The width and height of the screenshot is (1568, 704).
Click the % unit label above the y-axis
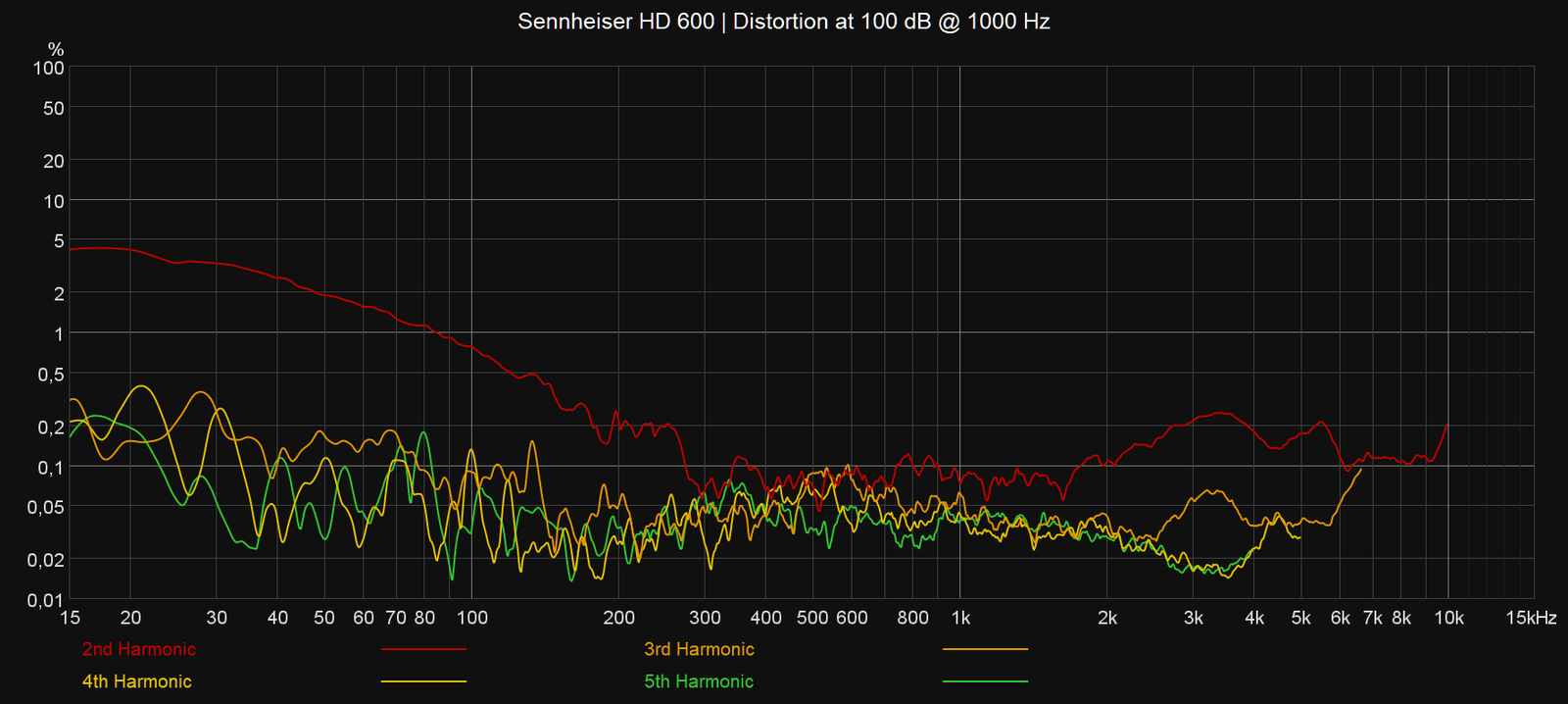click(x=56, y=49)
